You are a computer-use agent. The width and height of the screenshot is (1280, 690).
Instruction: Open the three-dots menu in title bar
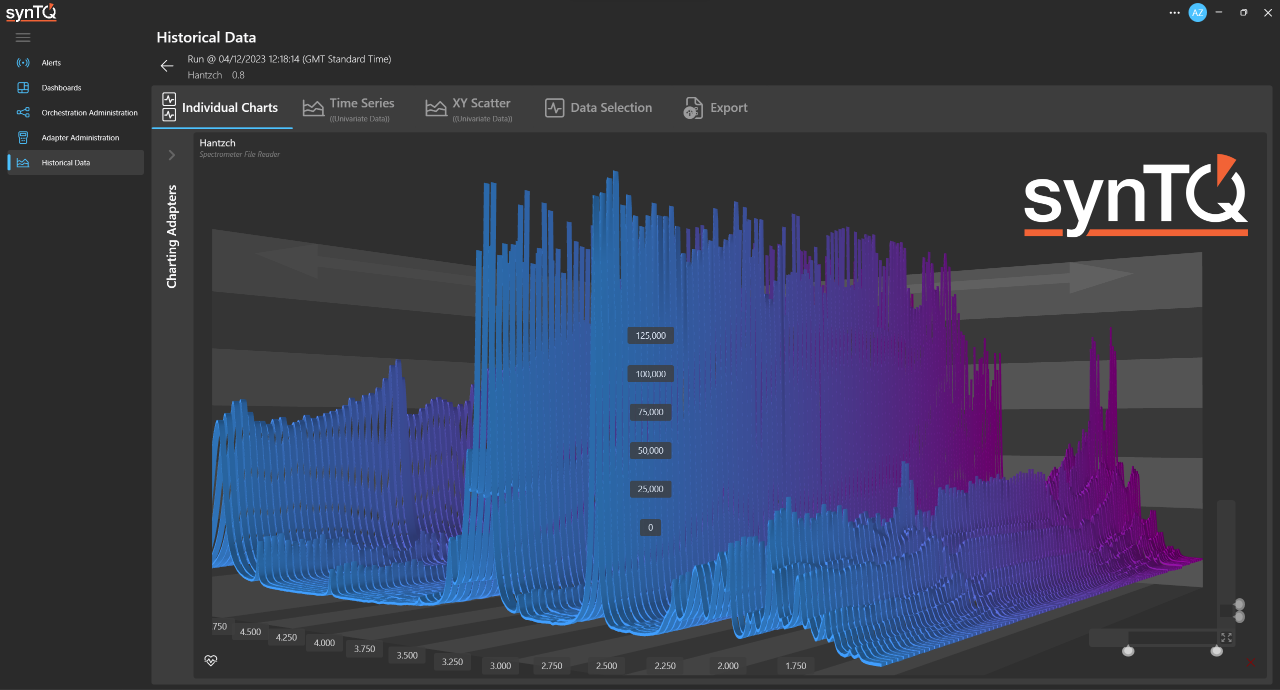coord(1174,13)
